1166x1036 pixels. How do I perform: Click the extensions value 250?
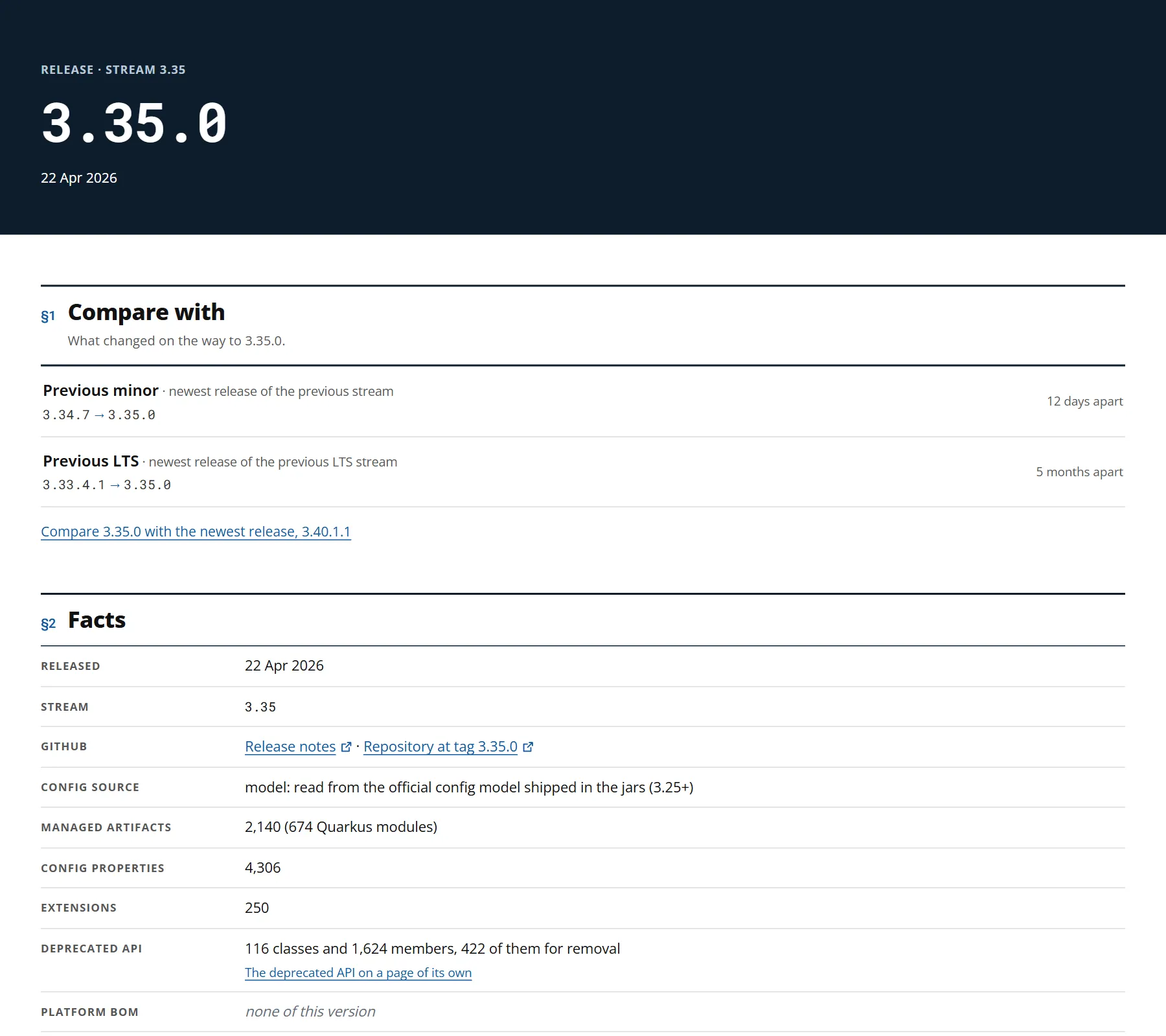coord(257,908)
